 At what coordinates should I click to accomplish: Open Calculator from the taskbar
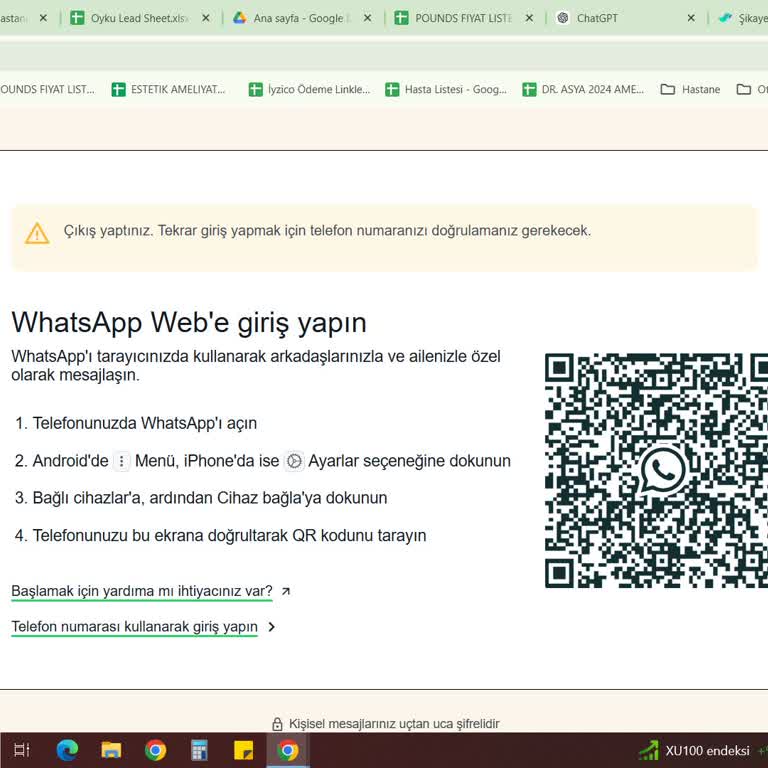[199, 750]
